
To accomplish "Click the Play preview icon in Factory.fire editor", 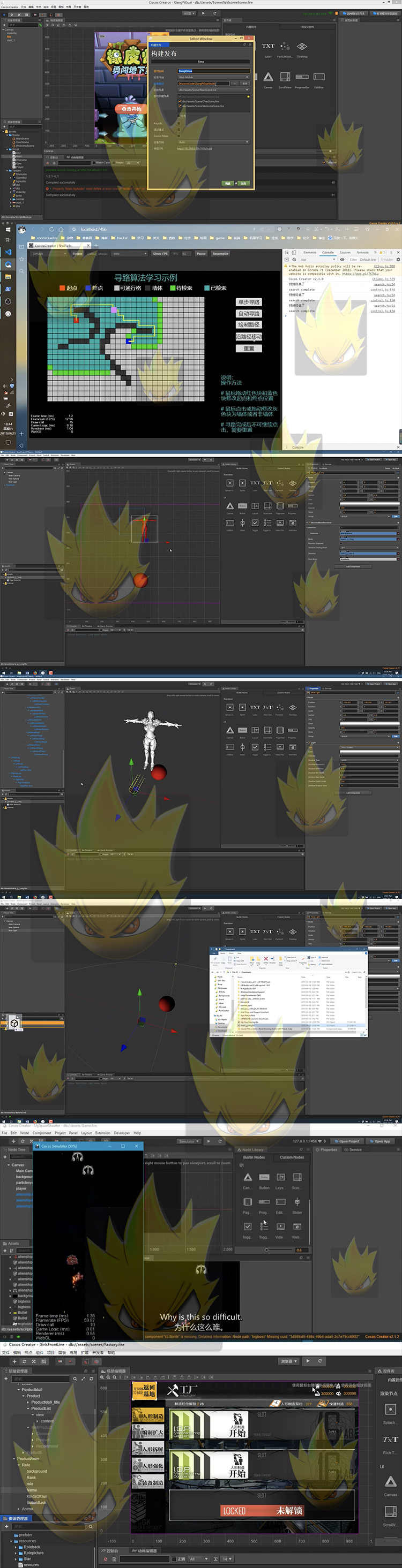I will [308, 1361].
